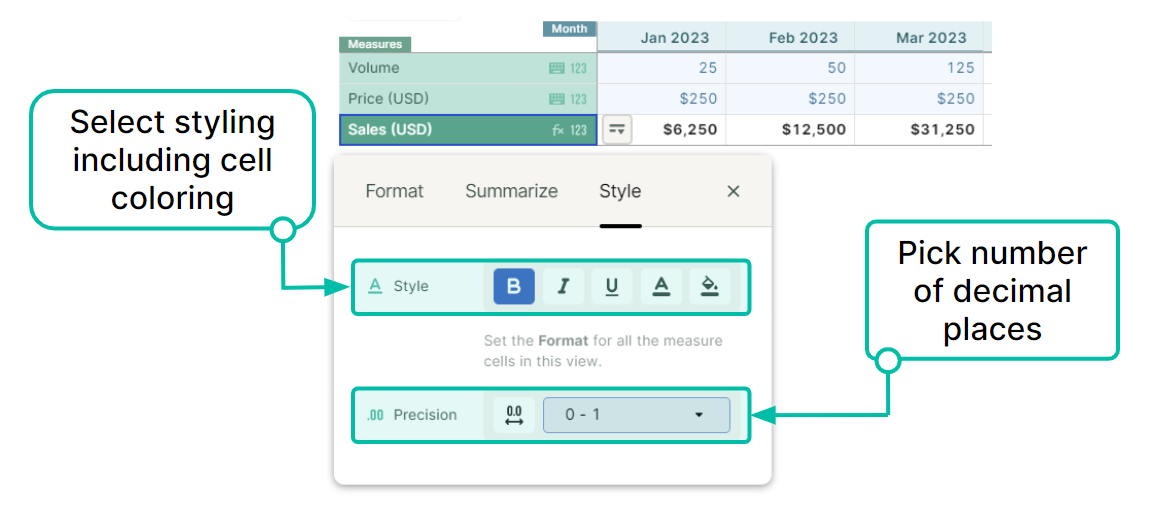Click the 123 number type icon on Volume
This screenshot has width=1149, height=510.
pyautogui.click(x=579, y=68)
